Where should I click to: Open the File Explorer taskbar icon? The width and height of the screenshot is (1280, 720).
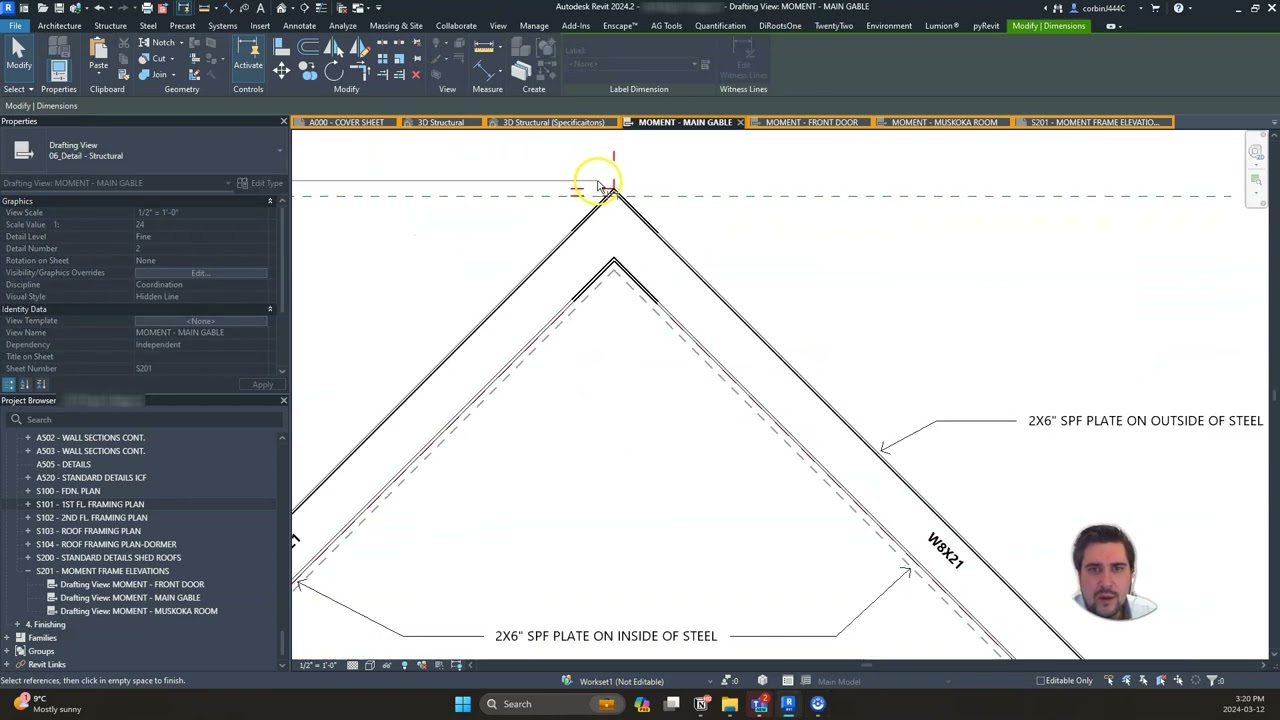coord(730,704)
